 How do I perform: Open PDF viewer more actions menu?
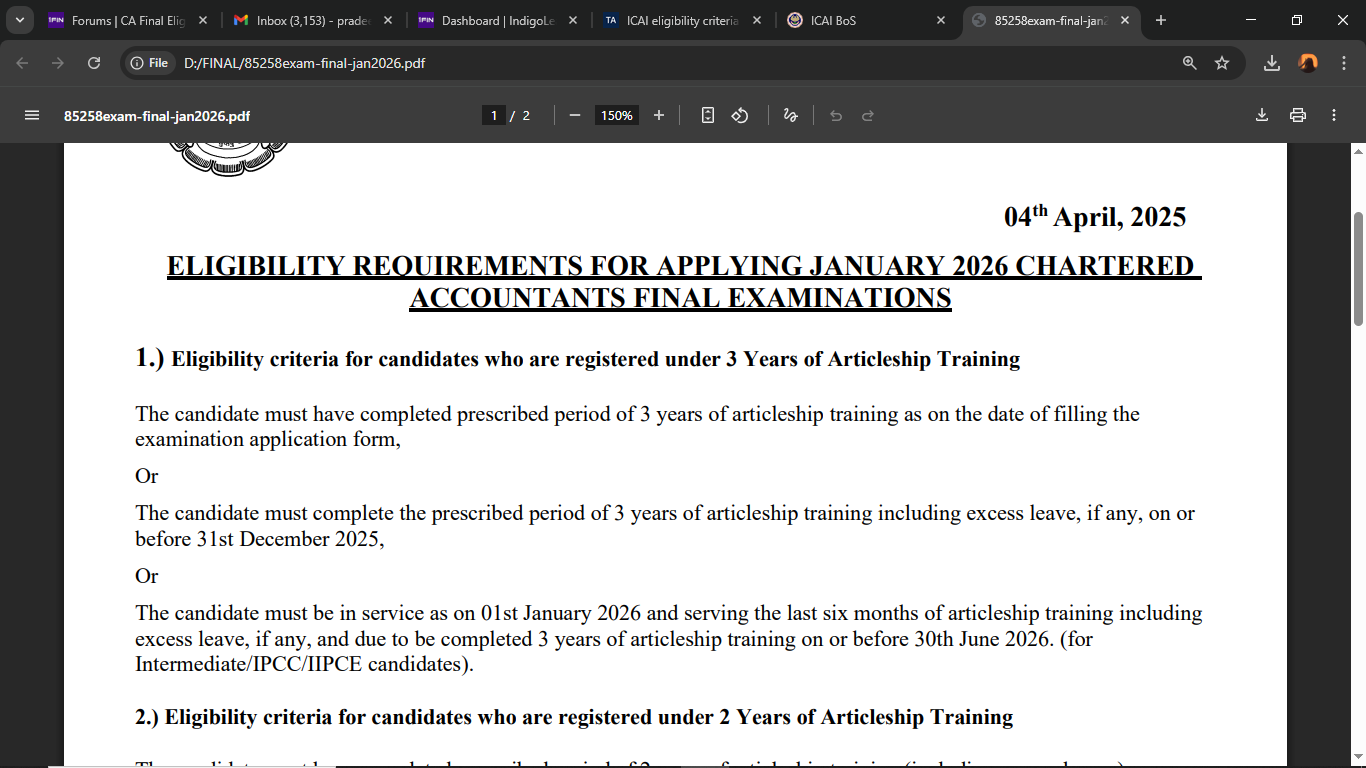coord(1334,116)
